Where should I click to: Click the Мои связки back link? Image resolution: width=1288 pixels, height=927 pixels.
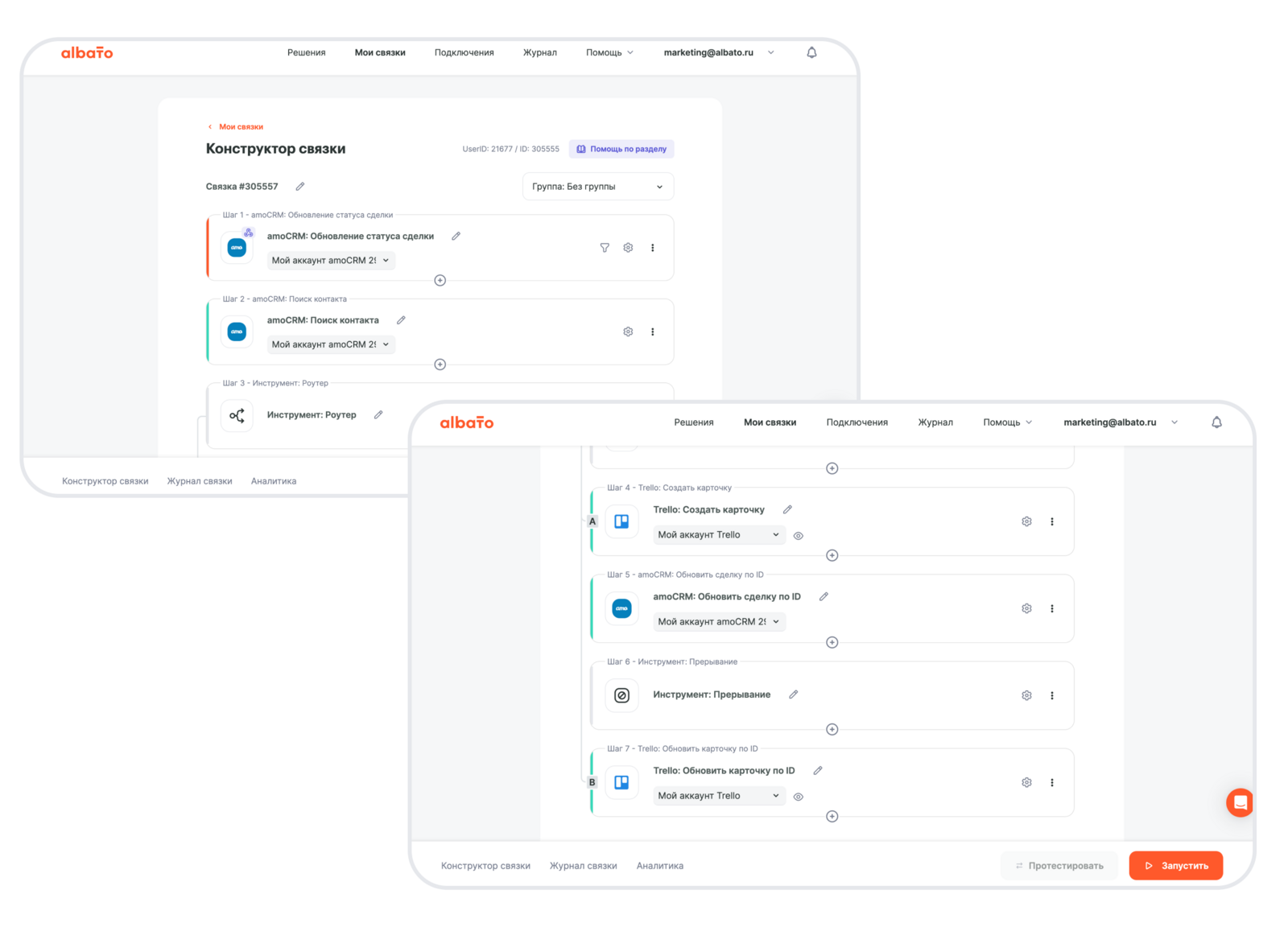coord(240,127)
